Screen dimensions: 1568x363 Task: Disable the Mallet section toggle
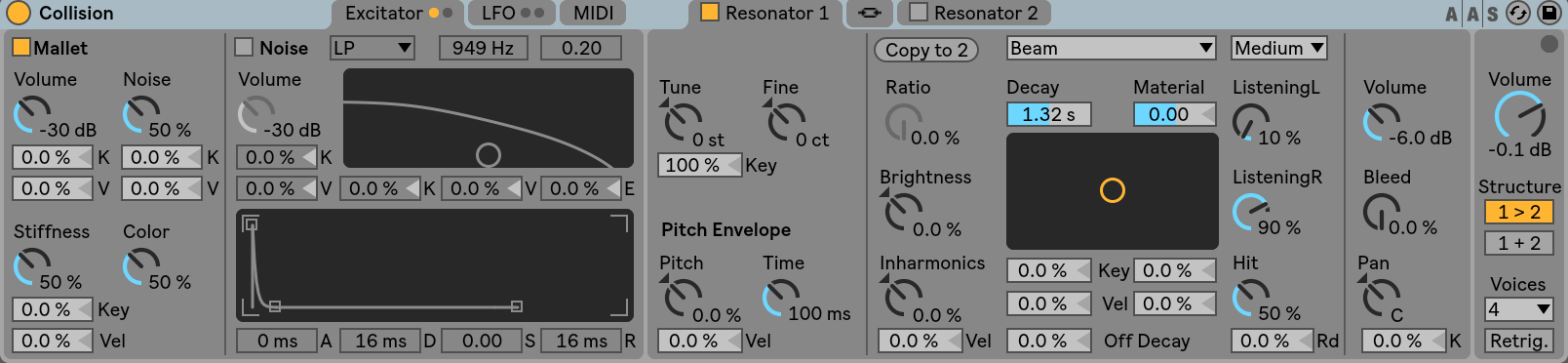tap(21, 47)
